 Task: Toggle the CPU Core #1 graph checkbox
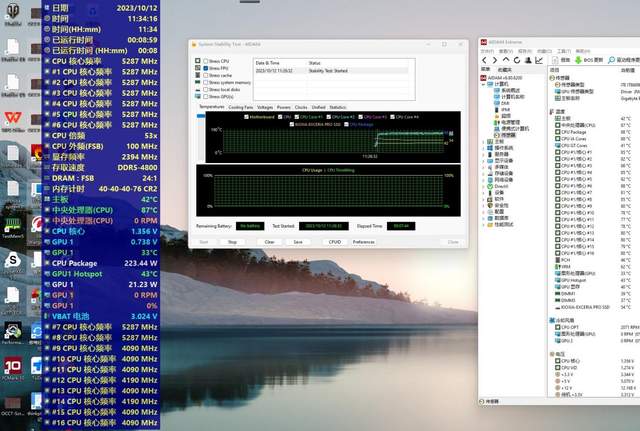tap(297, 117)
